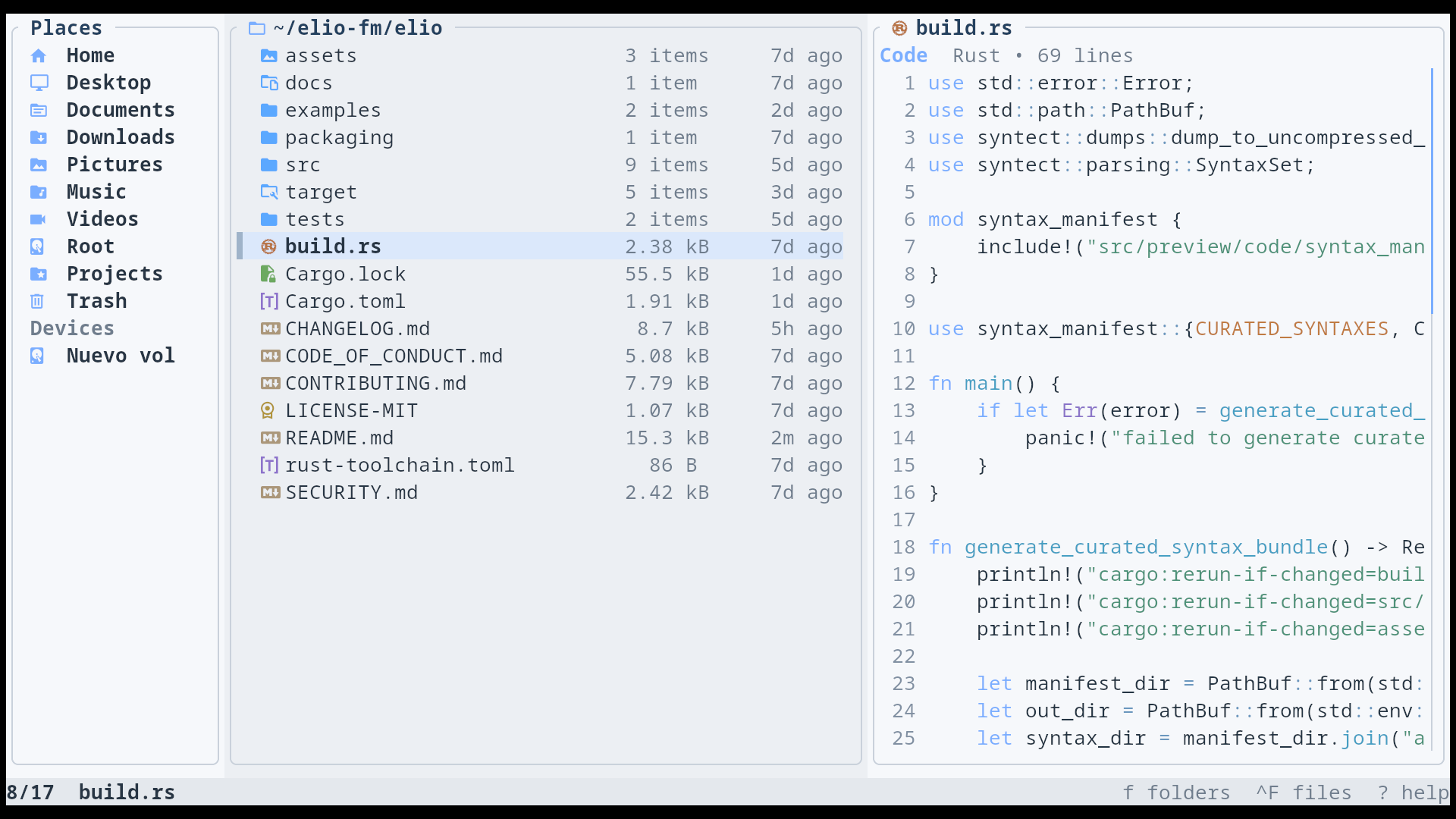The image size is (1456, 819).
Task: Click the Pictures folder icon
Action: (x=39, y=165)
